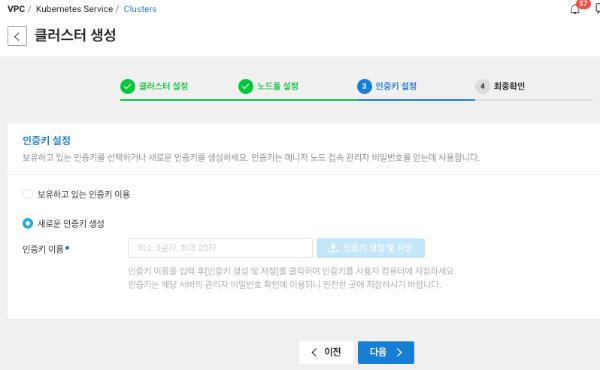Click the hint line 인증키 이름을 입력 후
Image resolution: width=600 pixels, height=370 pixels.
pos(292,271)
